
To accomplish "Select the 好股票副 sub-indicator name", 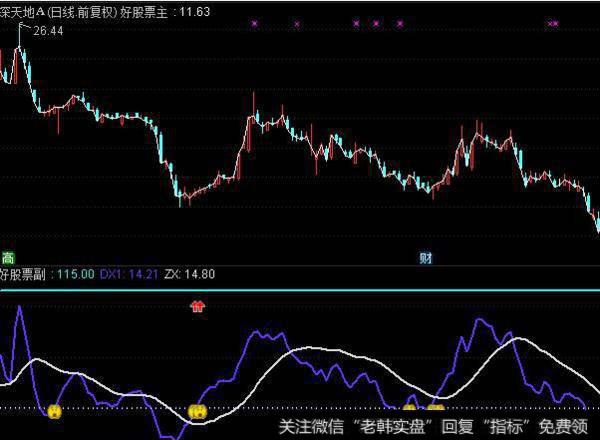I will click(23, 274).
